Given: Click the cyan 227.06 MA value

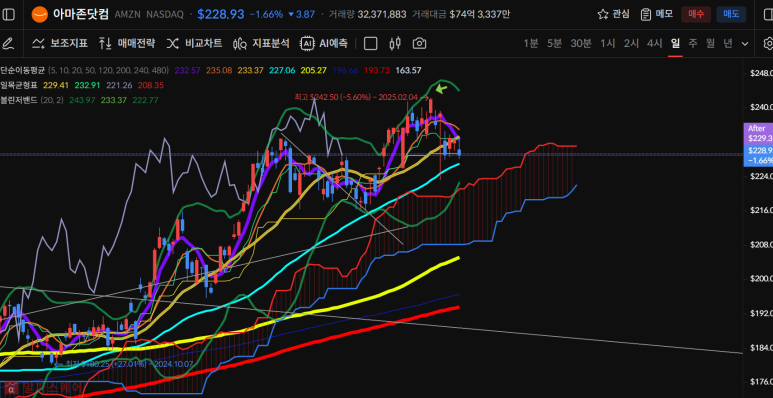Looking at the screenshot, I should point(283,71).
